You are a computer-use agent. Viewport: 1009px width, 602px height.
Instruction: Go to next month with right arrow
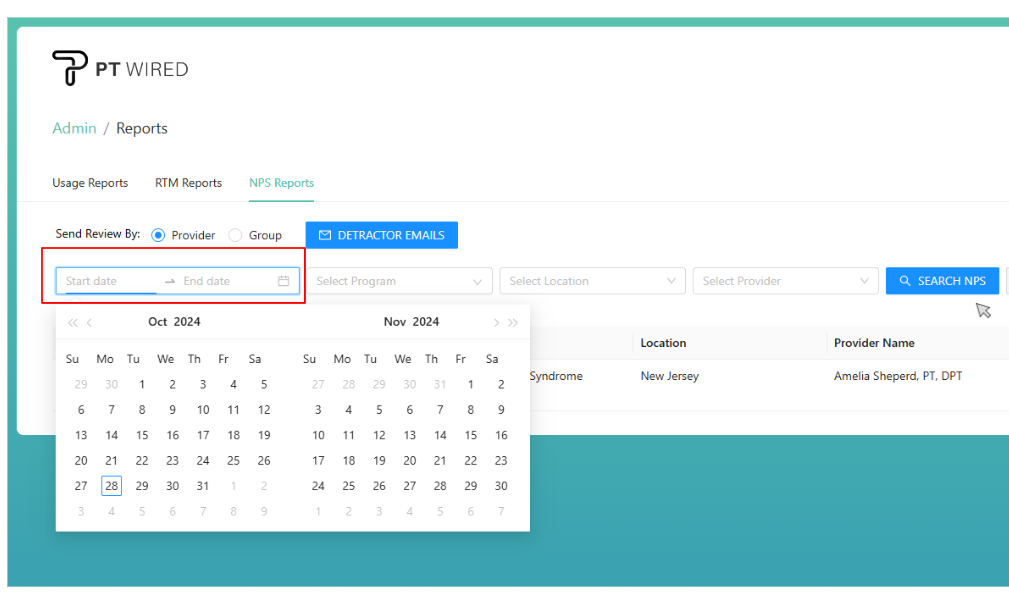[496, 322]
